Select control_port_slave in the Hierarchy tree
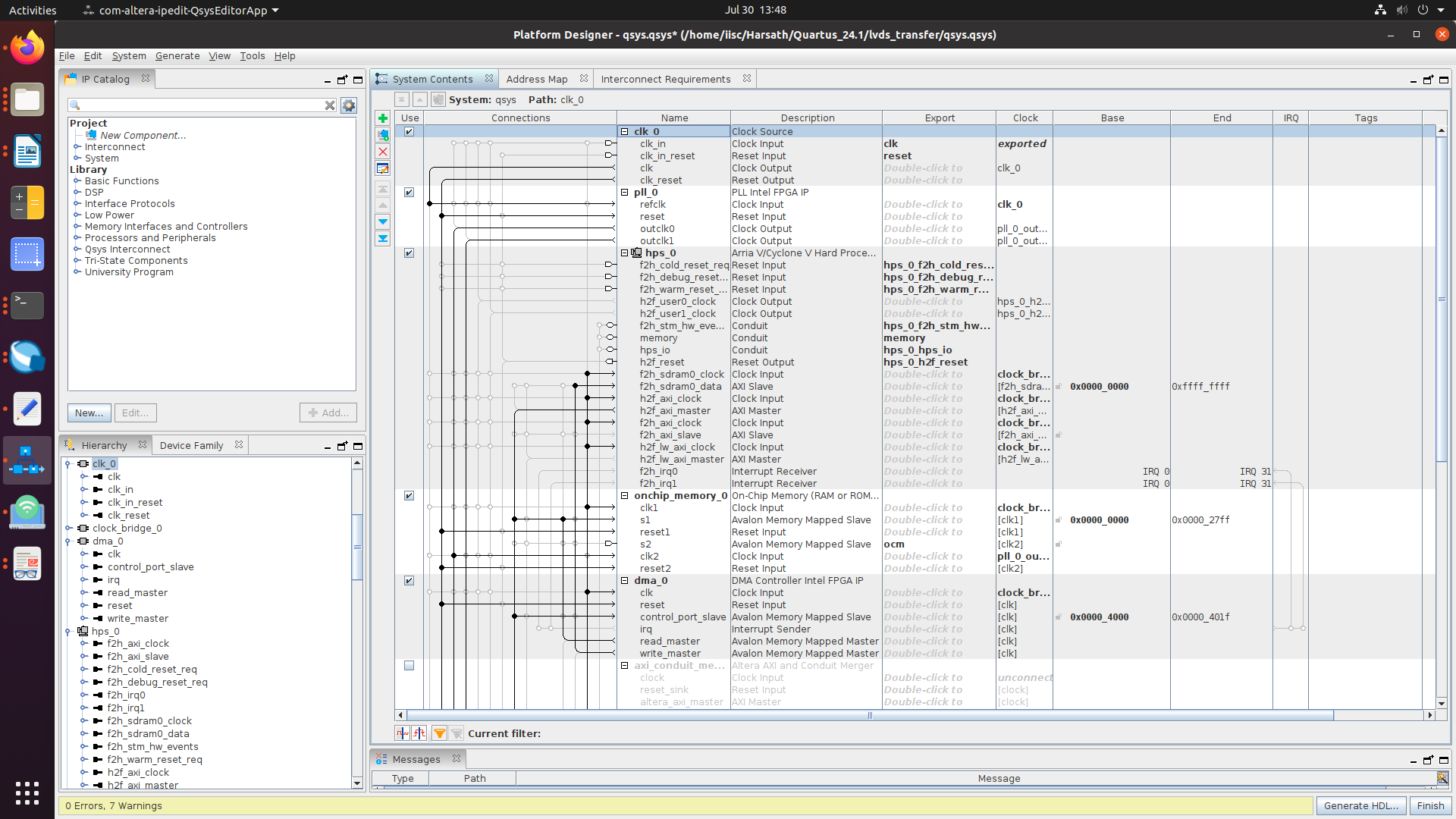Screen dimensions: 1456x819 (150, 566)
